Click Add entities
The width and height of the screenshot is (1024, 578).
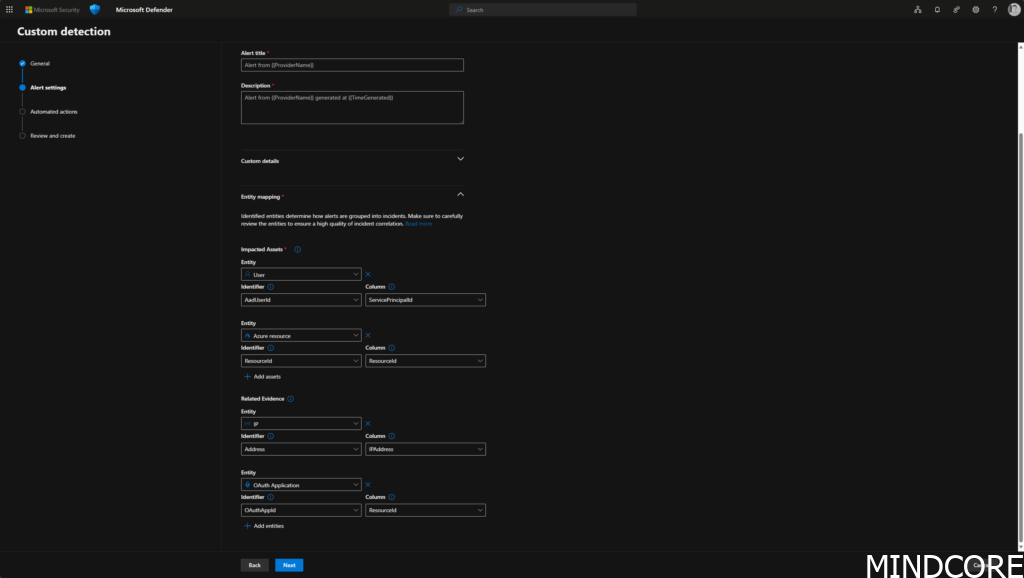click(264, 526)
